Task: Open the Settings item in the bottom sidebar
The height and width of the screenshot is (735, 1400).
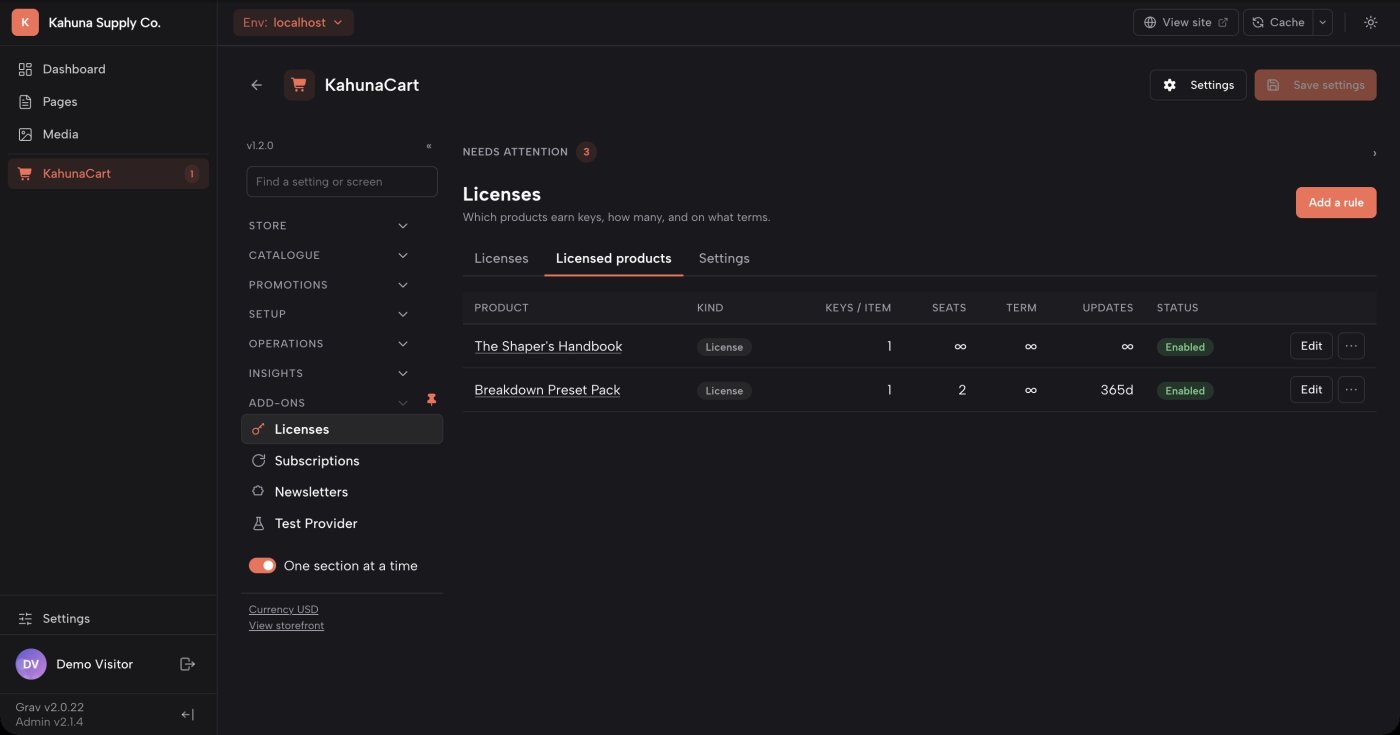Action: coord(108,619)
